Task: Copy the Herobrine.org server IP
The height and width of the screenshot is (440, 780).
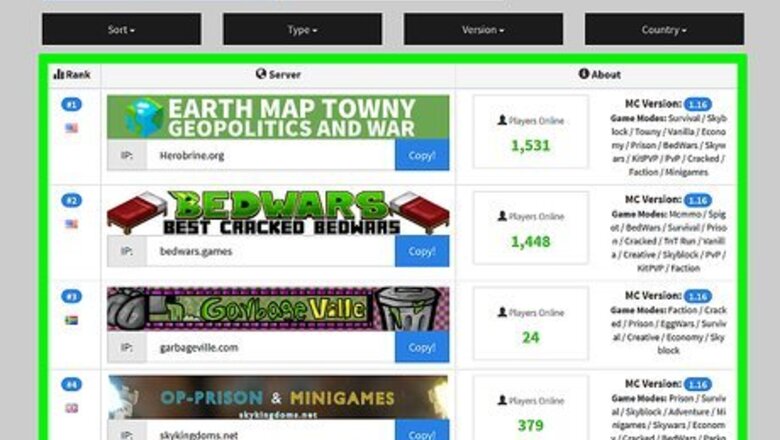Action: [422, 155]
